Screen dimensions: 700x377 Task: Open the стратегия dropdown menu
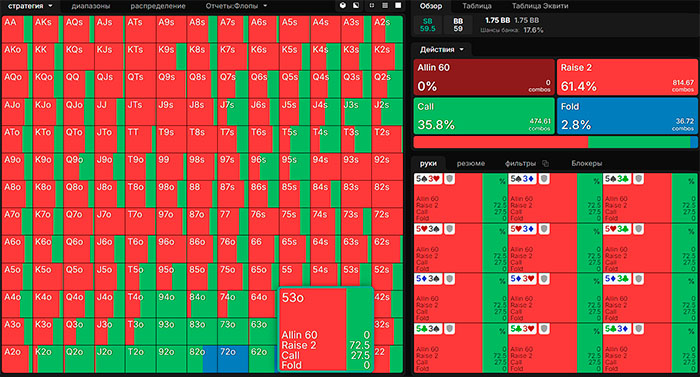coord(30,6)
